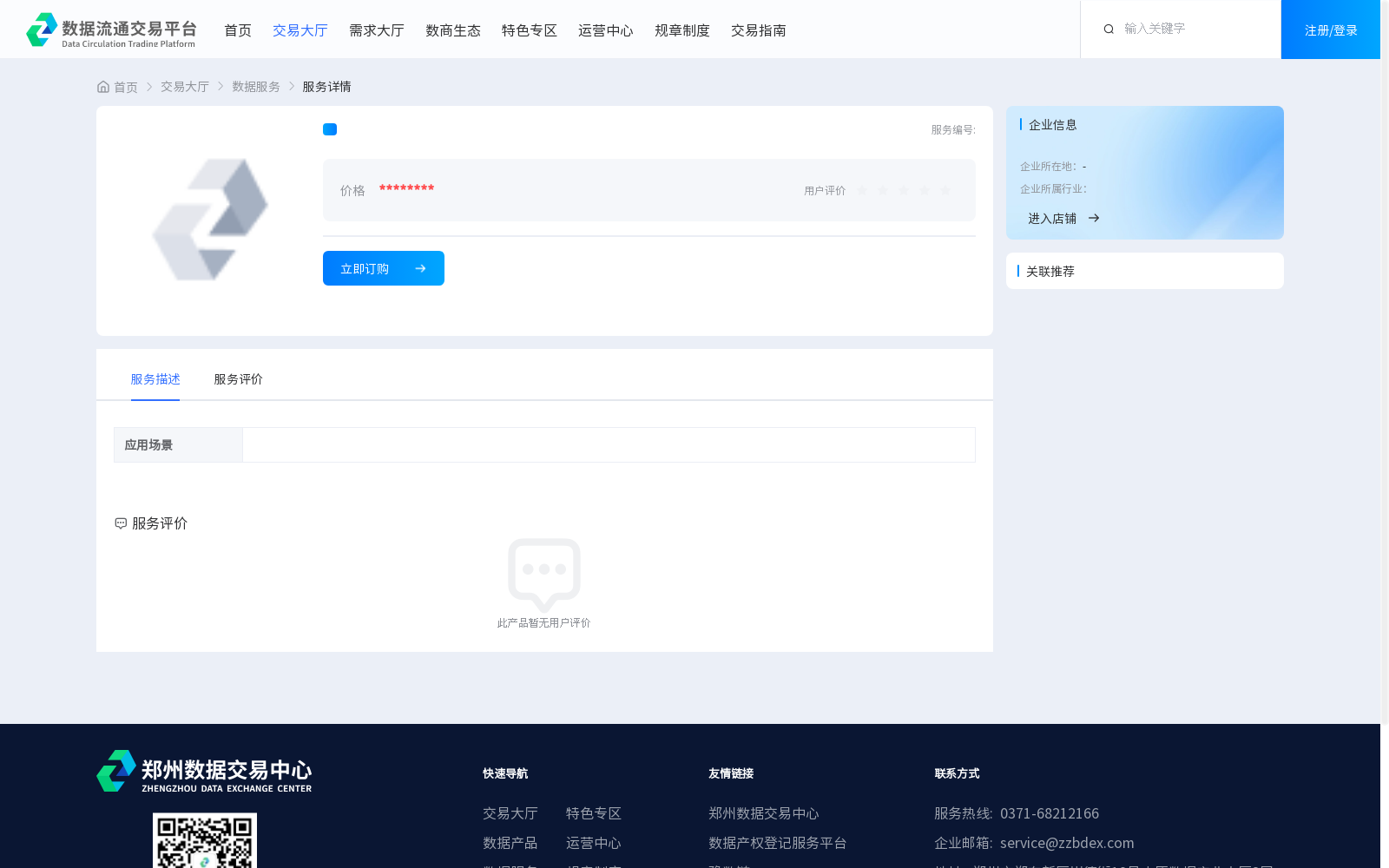The height and width of the screenshot is (868, 1389).
Task: Expand the 交易大厅 breadcrumb link
Action: point(184,86)
